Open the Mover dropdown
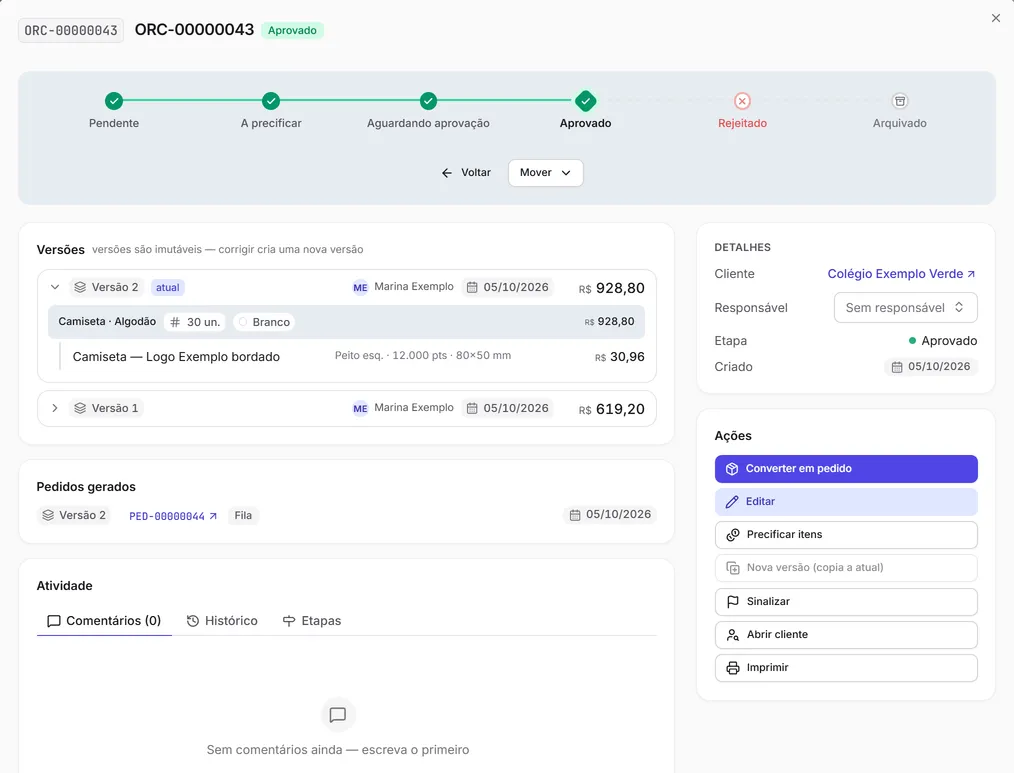 (x=545, y=173)
